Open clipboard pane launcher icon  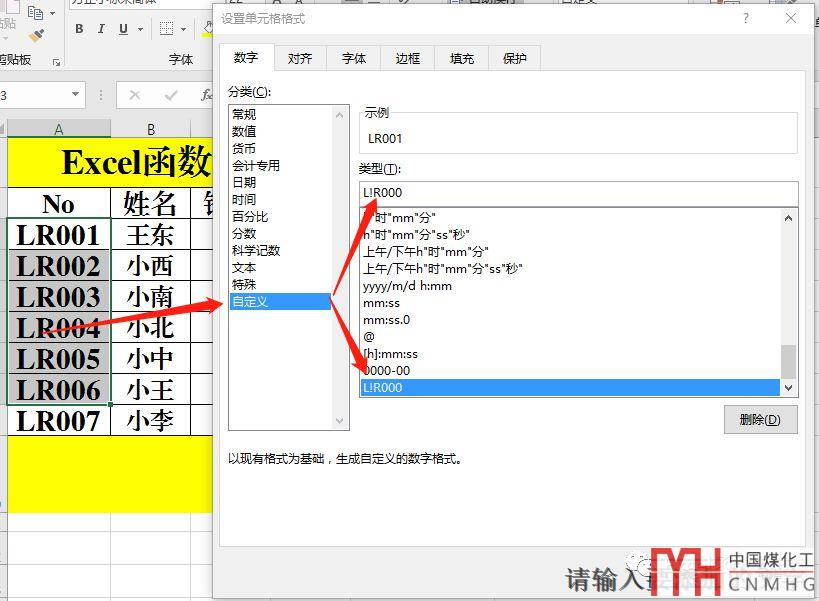56,63
